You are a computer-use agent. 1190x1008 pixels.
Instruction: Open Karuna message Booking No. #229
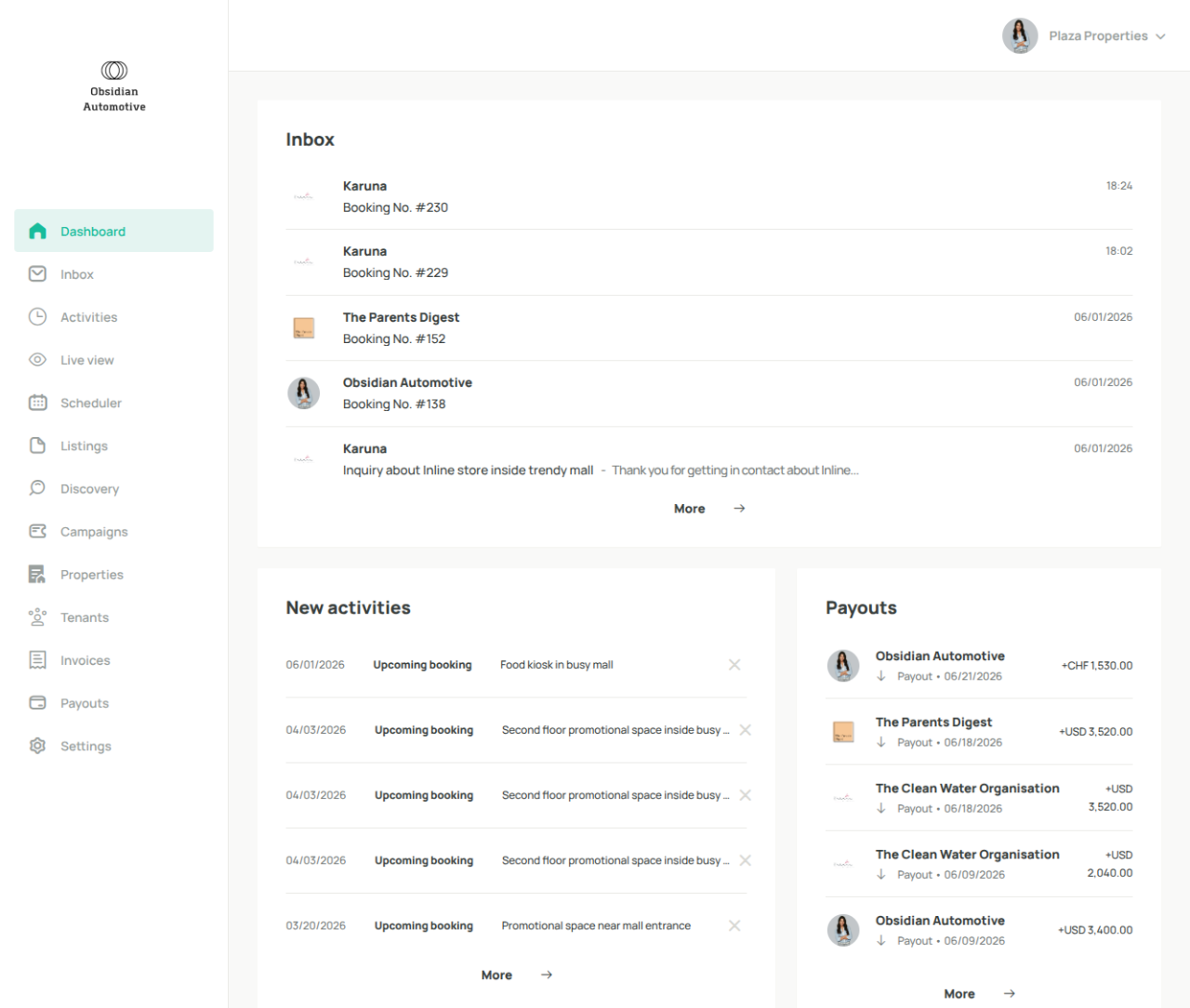pos(709,262)
